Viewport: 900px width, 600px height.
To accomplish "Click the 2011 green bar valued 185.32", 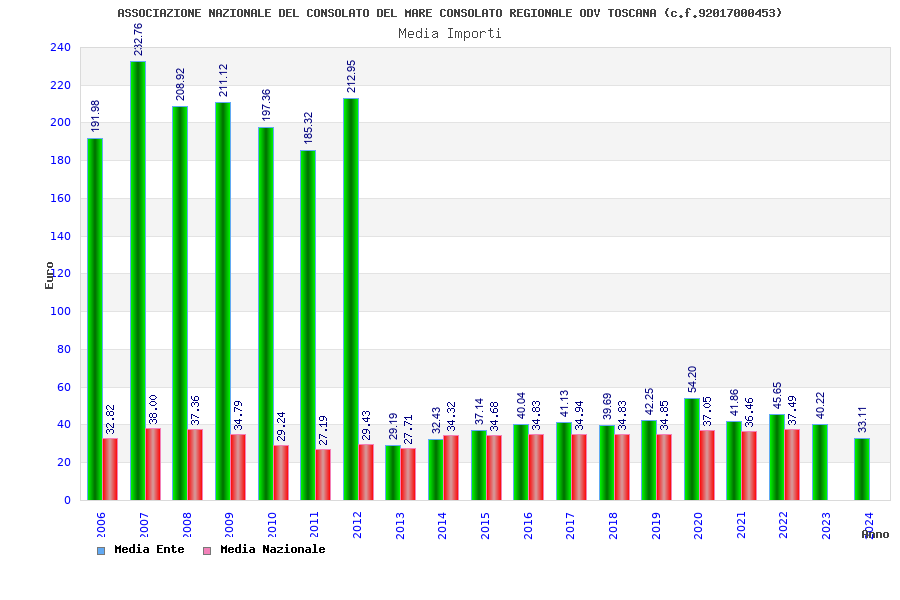I will tap(308, 326).
